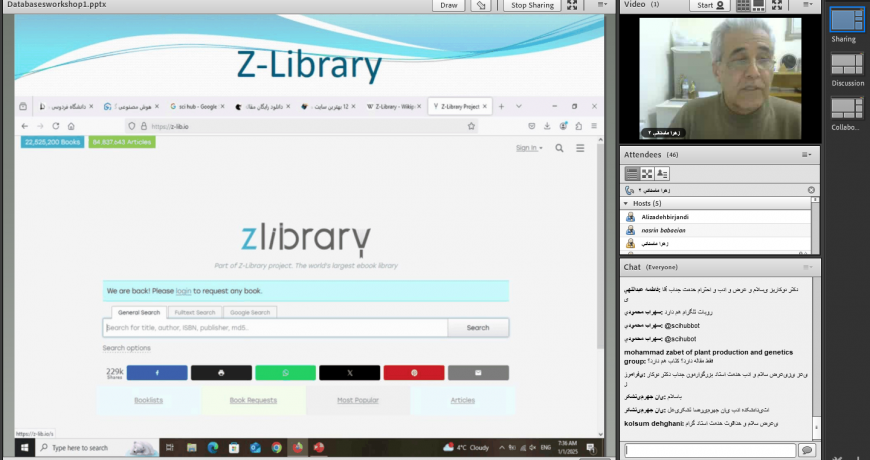Click the X share button
Viewport: 870px width, 460px height.
pos(350,373)
